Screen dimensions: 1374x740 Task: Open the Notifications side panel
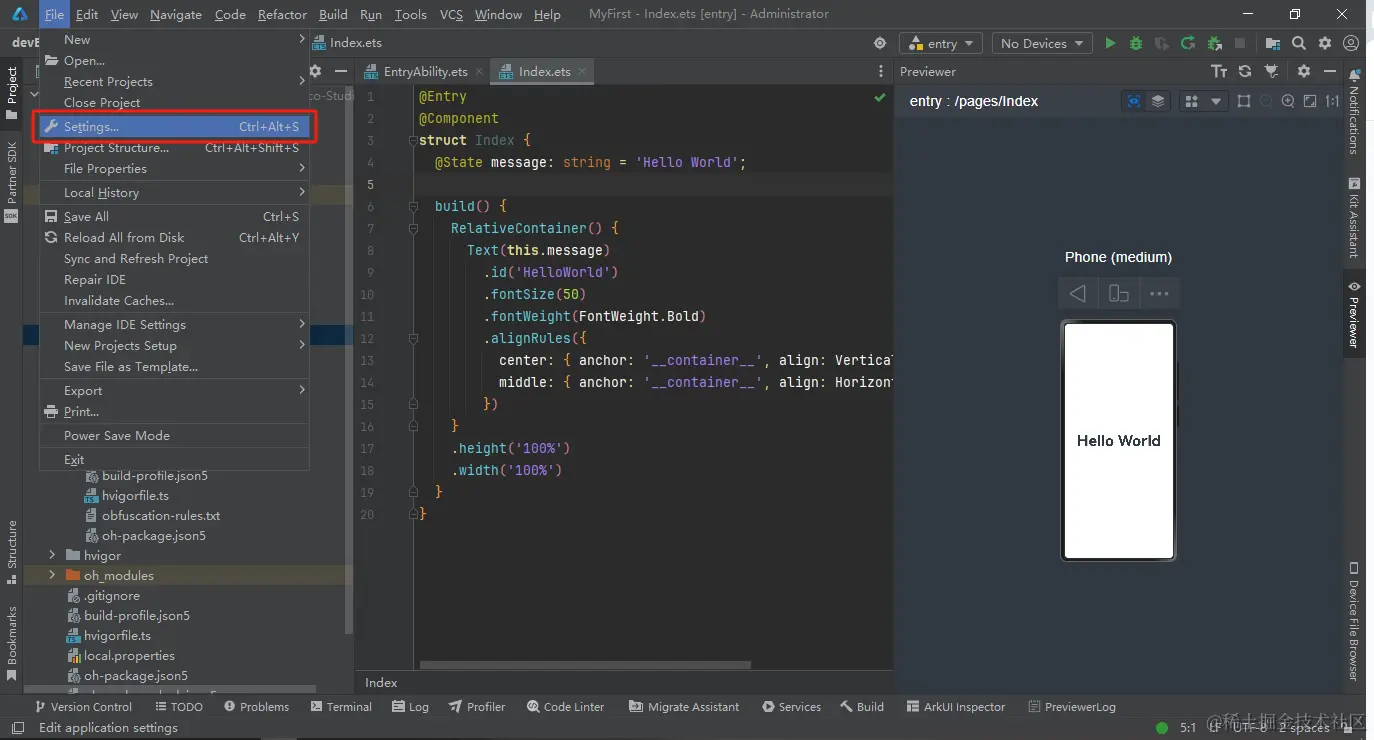point(1353,112)
